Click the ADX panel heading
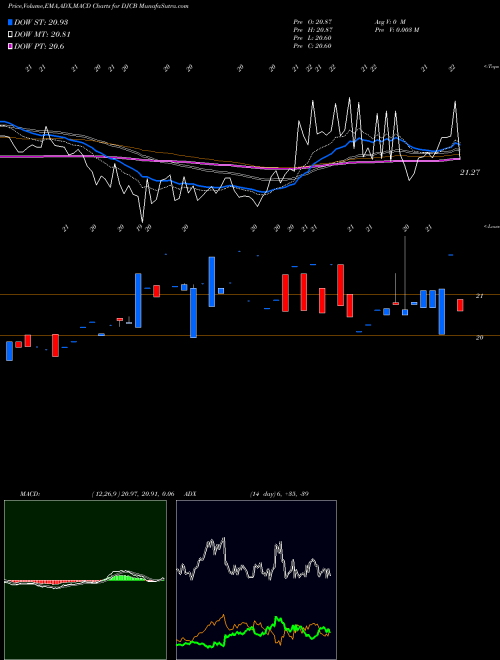500x660 pixels. [x=191, y=494]
